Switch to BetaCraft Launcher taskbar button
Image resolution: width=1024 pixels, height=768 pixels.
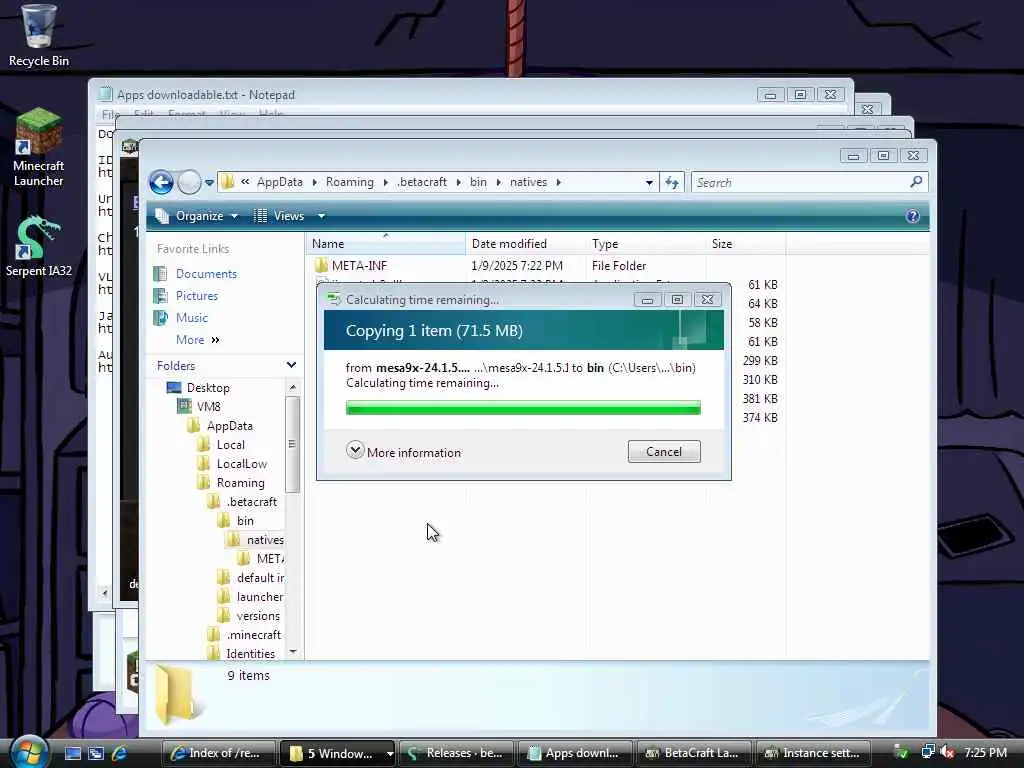(x=694, y=753)
